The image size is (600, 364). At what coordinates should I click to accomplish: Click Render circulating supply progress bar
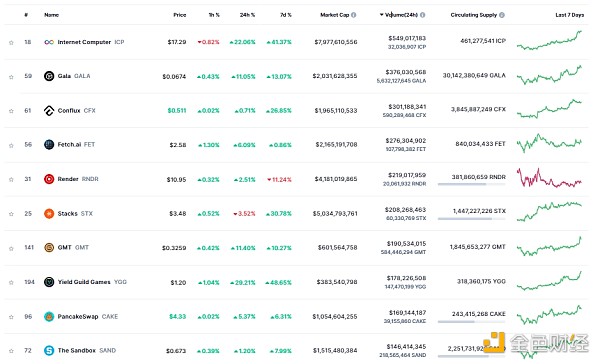[x=471, y=184]
